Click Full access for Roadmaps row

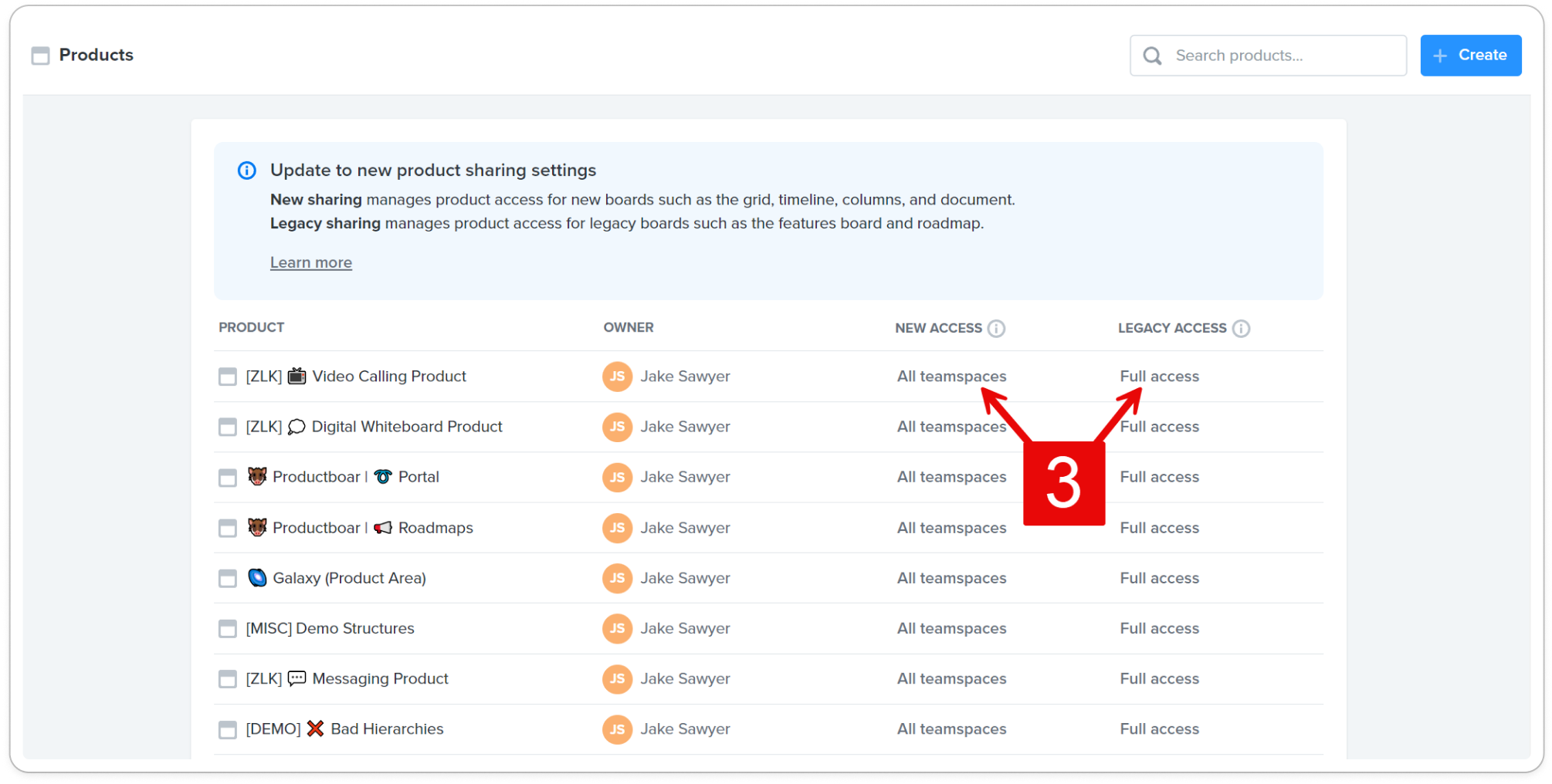tap(1159, 528)
